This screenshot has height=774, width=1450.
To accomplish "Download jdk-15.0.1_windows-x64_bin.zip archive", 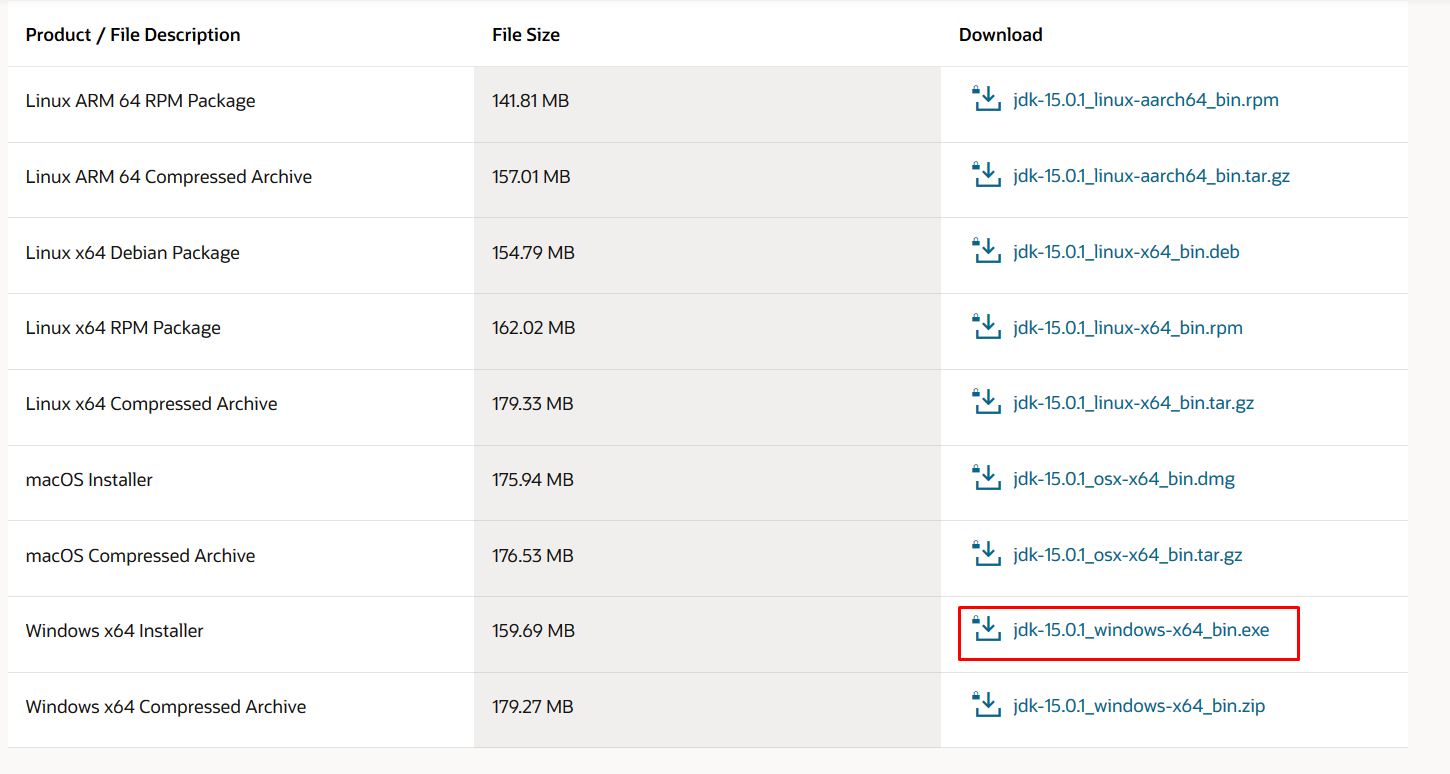I will pos(1139,706).
